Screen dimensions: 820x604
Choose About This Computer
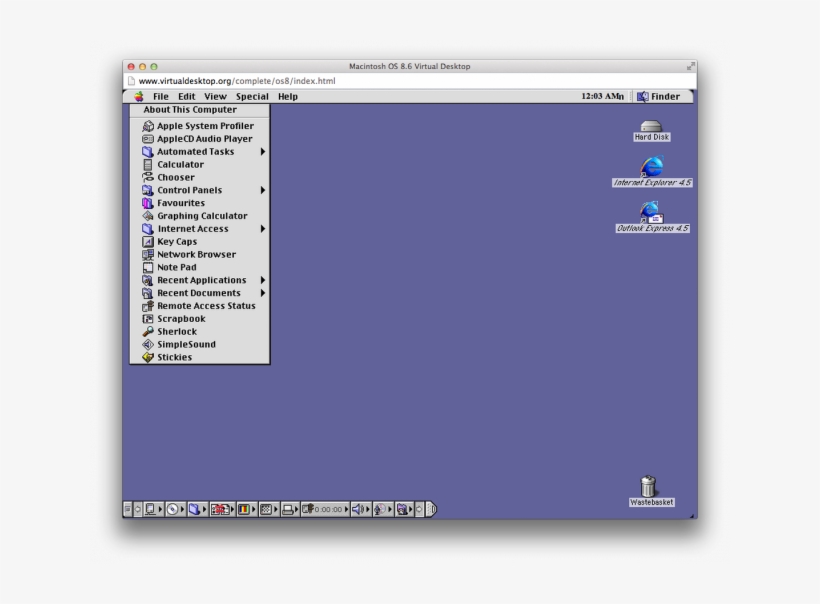tap(190, 110)
